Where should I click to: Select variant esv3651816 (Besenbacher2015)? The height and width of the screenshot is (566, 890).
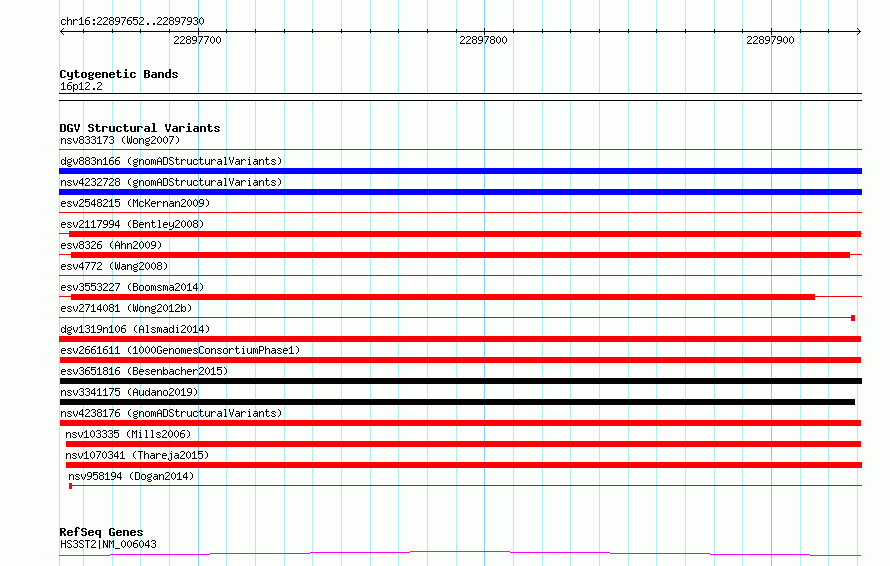coord(144,371)
